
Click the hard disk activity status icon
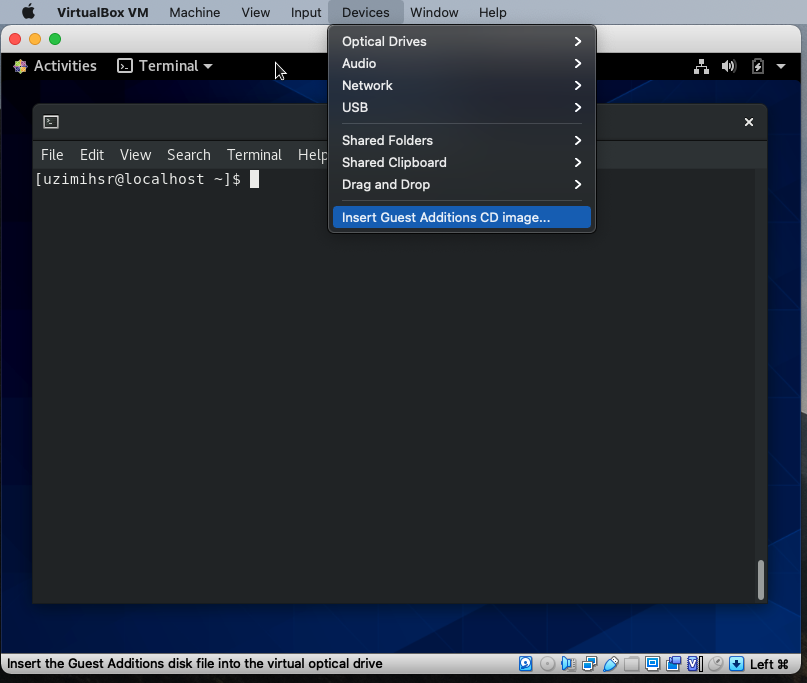tap(525, 664)
